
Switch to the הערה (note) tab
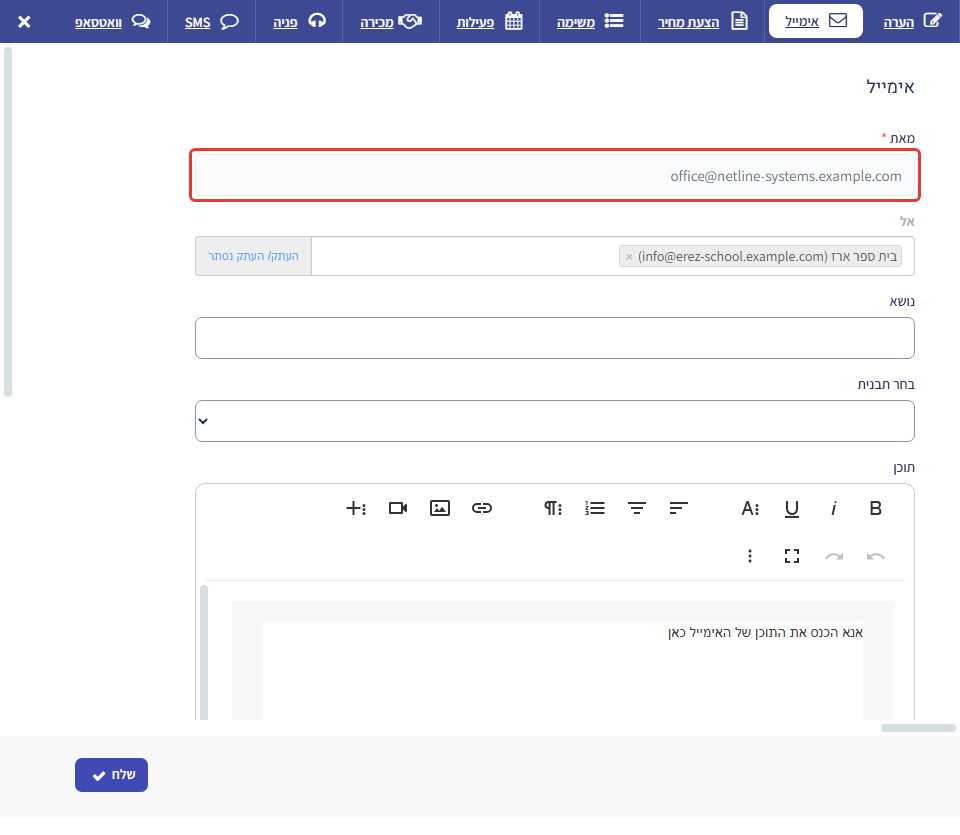912,21
